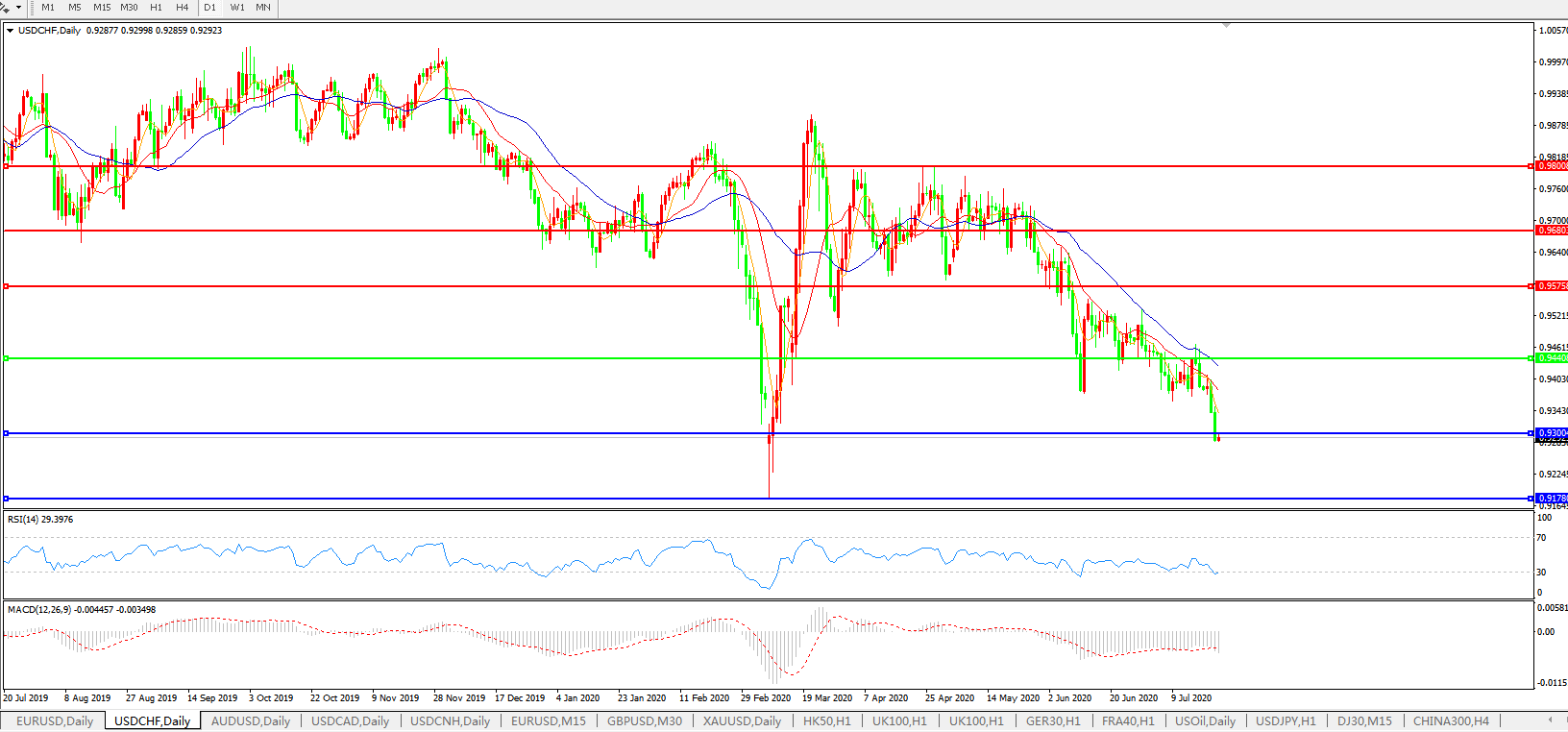The image size is (1568, 732).
Task: Set timeframe to H4
Action: 183,7
